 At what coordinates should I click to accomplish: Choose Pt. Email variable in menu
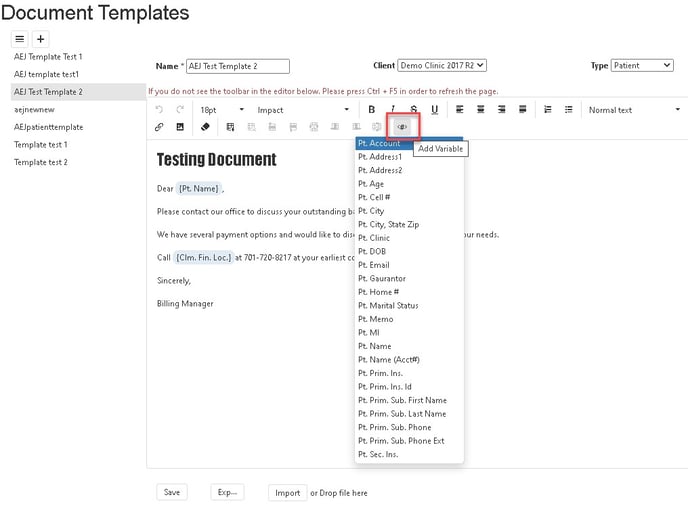373,265
